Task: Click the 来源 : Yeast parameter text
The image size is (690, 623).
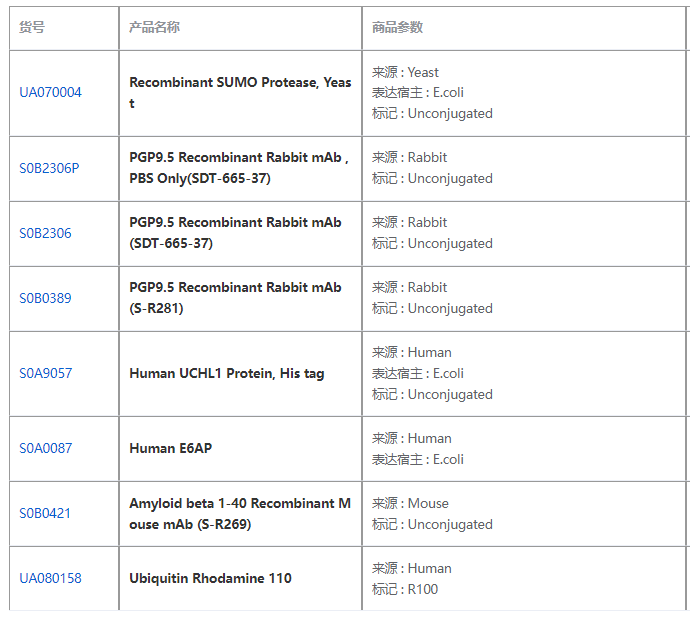Action: click(405, 72)
